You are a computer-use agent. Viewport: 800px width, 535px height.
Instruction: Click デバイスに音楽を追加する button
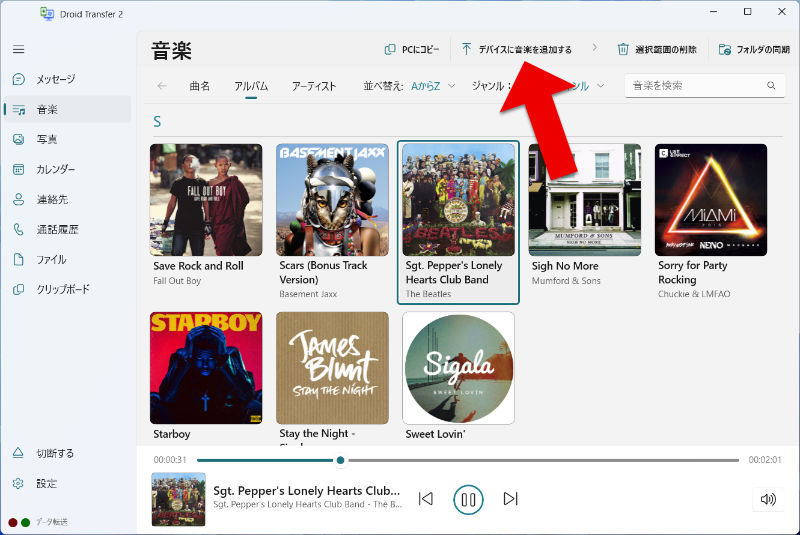tap(517, 49)
